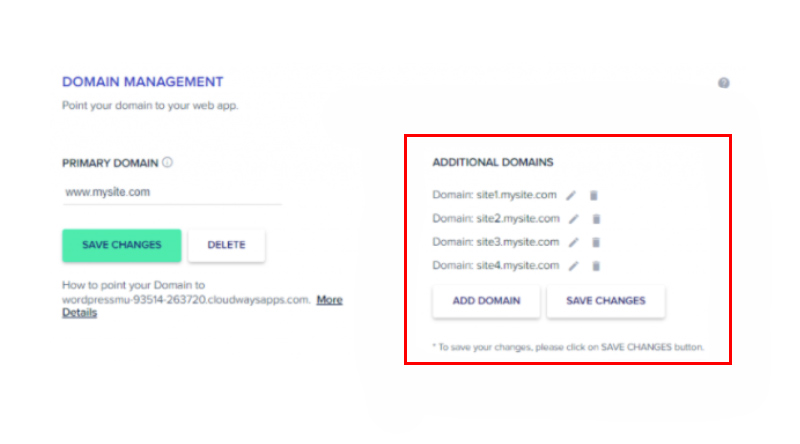The image size is (800, 444).
Task: Delete site1.mysite.com using trash icon
Action: [593, 195]
